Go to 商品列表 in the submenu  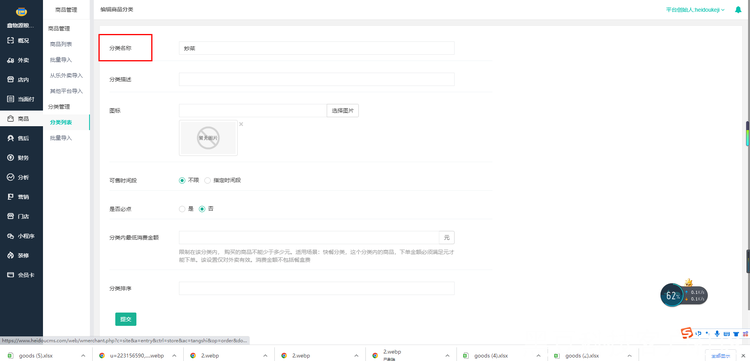61,44
